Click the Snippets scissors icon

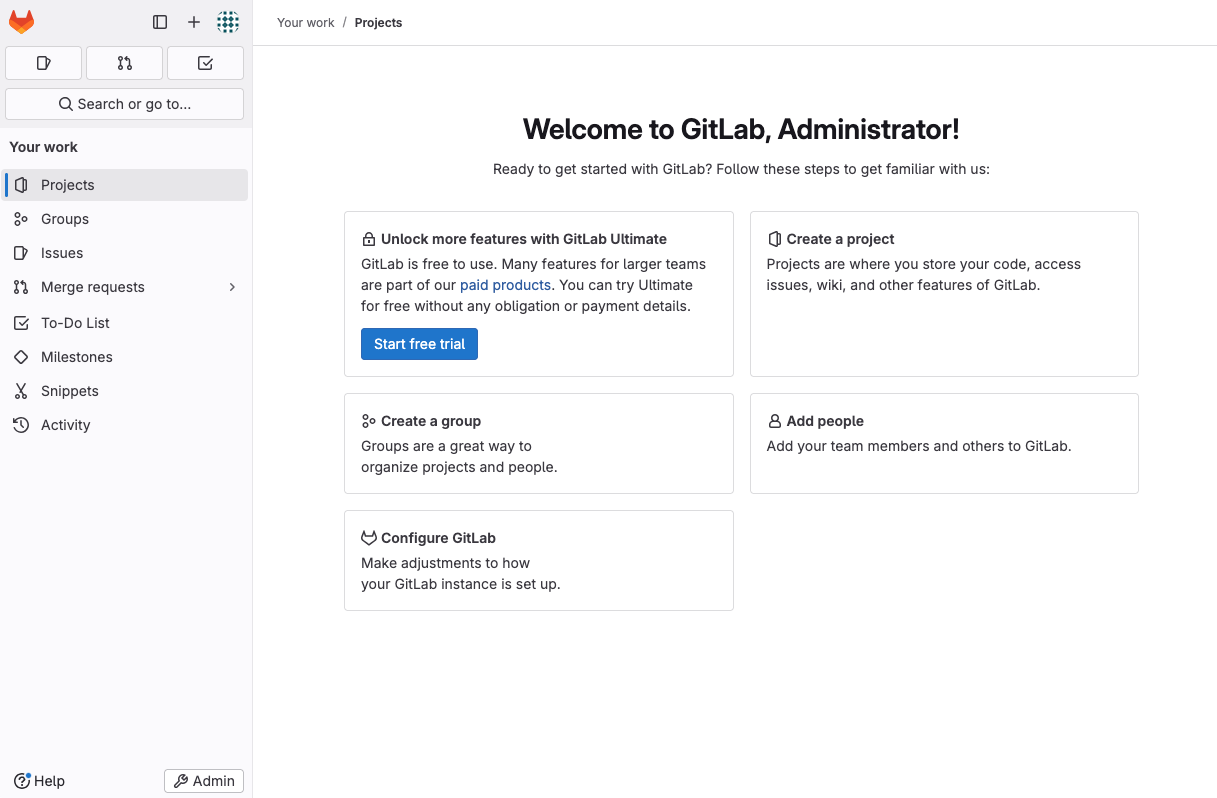click(x=21, y=391)
